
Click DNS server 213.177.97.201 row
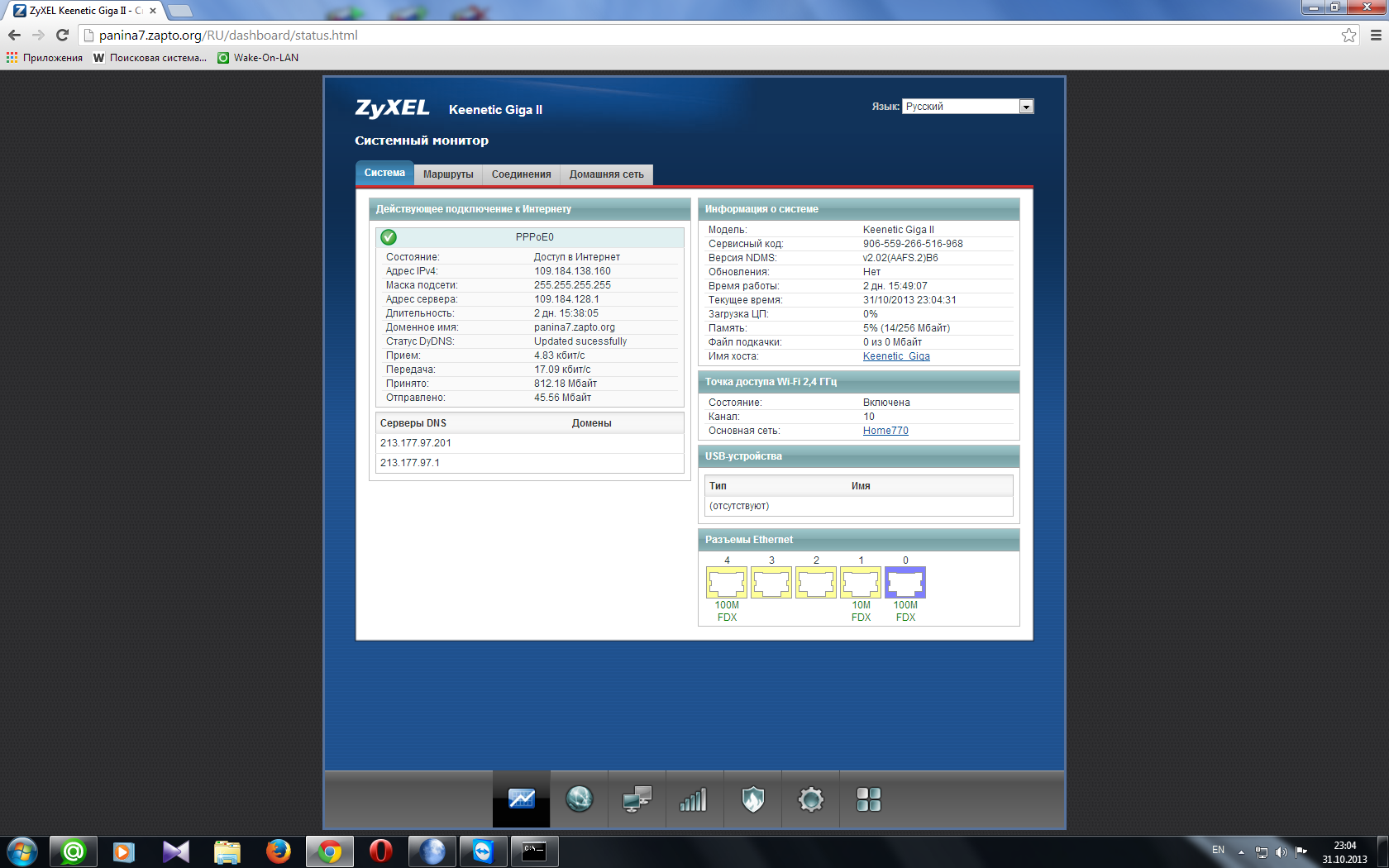pos(529,443)
